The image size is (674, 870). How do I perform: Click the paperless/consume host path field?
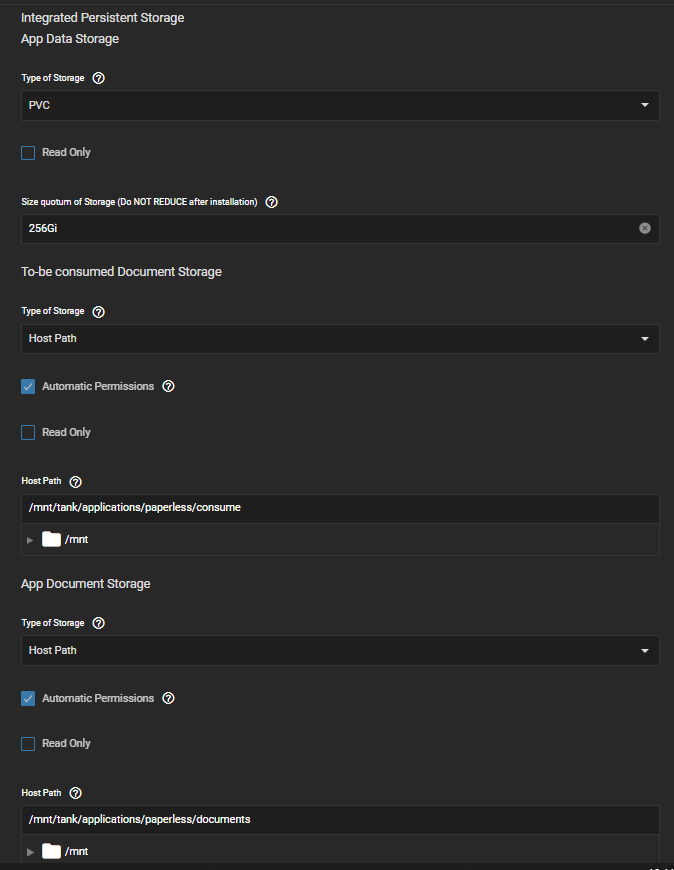pyautogui.click(x=340, y=508)
